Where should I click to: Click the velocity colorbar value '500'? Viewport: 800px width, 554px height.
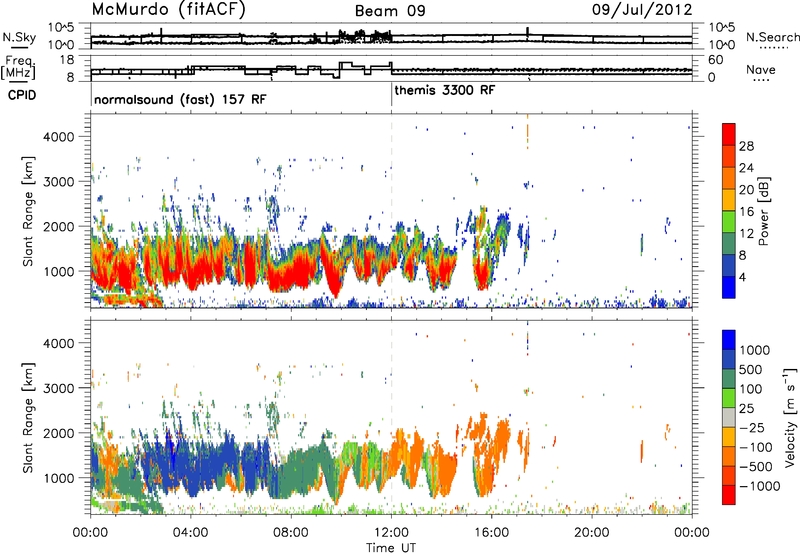click(750, 369)
